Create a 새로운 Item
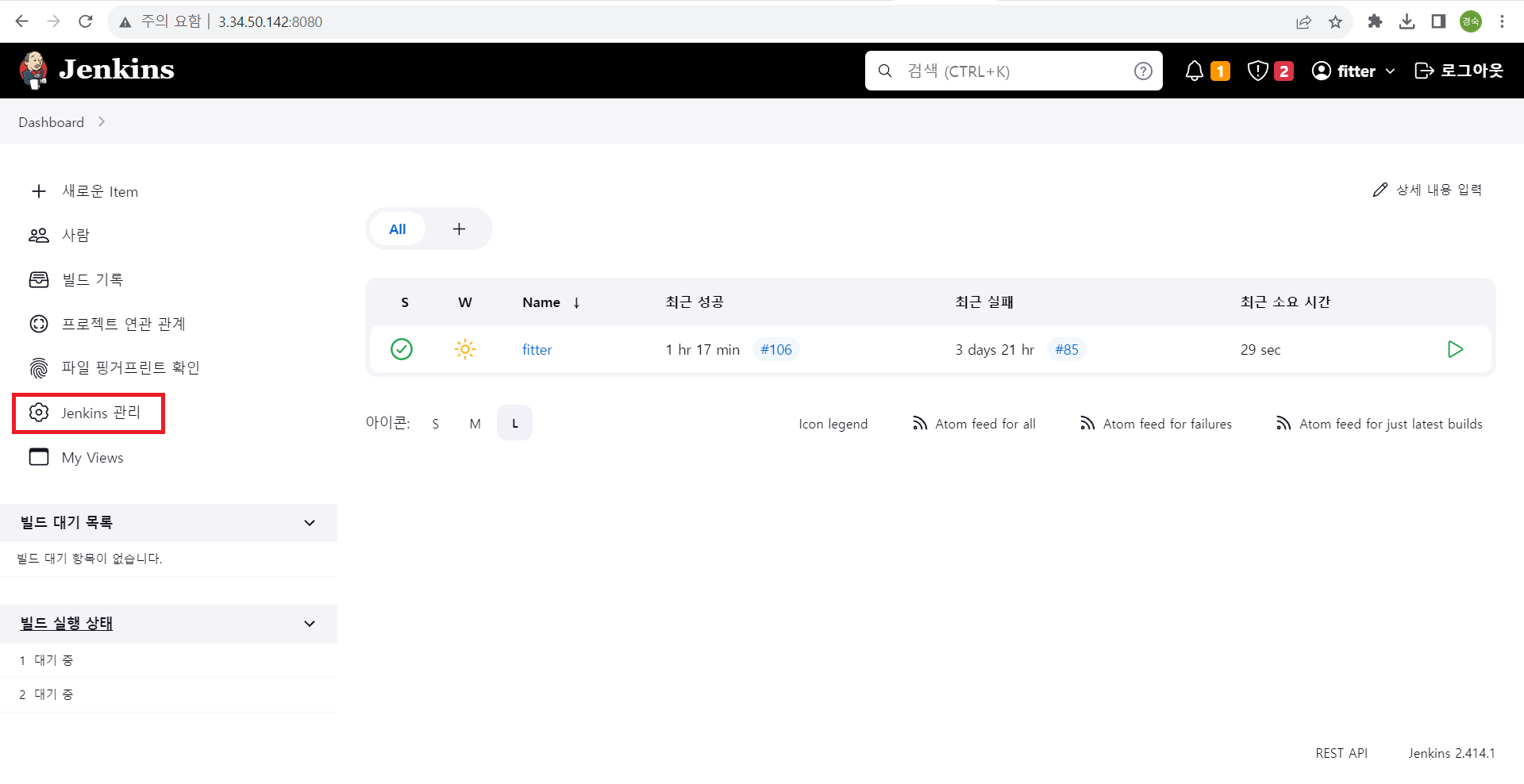 pyautogui.click(x=83, y=191)
